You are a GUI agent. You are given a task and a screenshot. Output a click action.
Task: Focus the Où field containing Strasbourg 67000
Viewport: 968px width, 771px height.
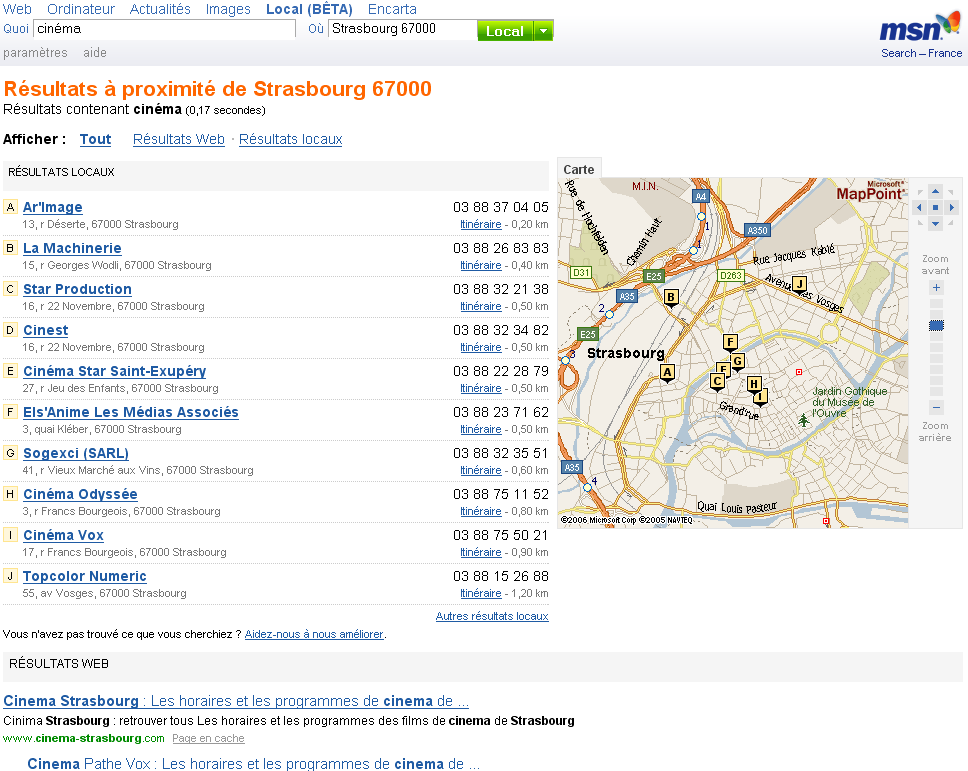coord(403,29)
